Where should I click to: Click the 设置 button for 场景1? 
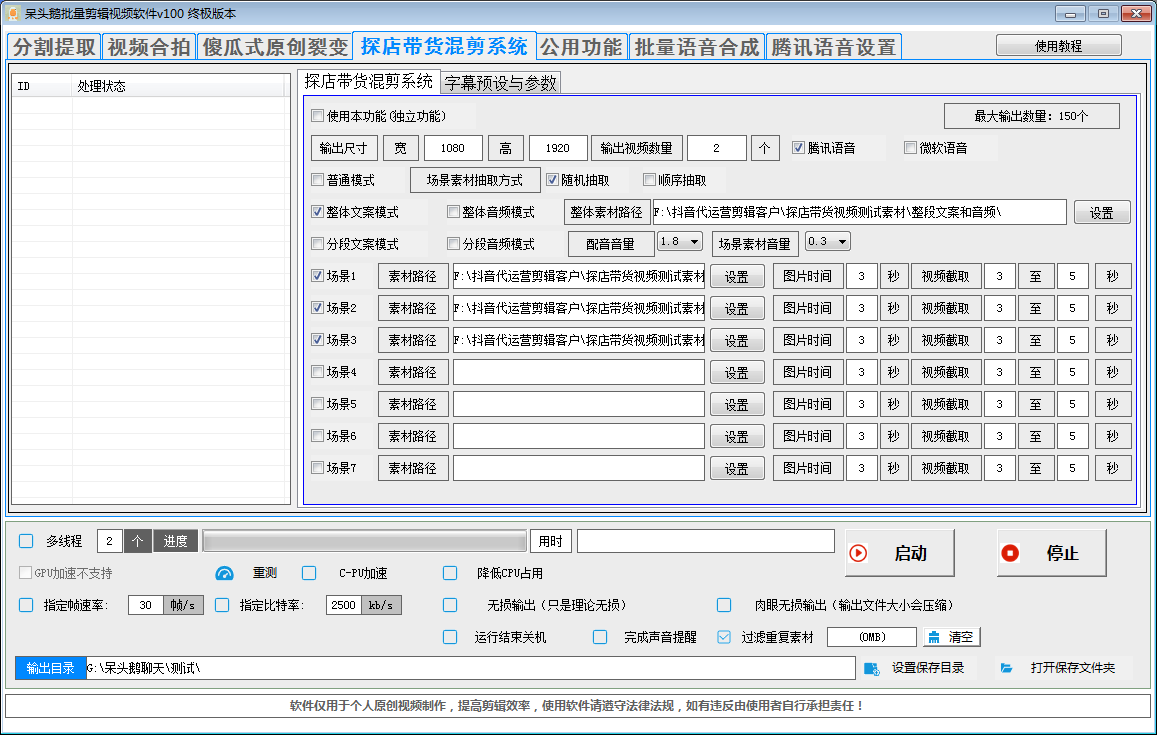click(x=737, y=276)
